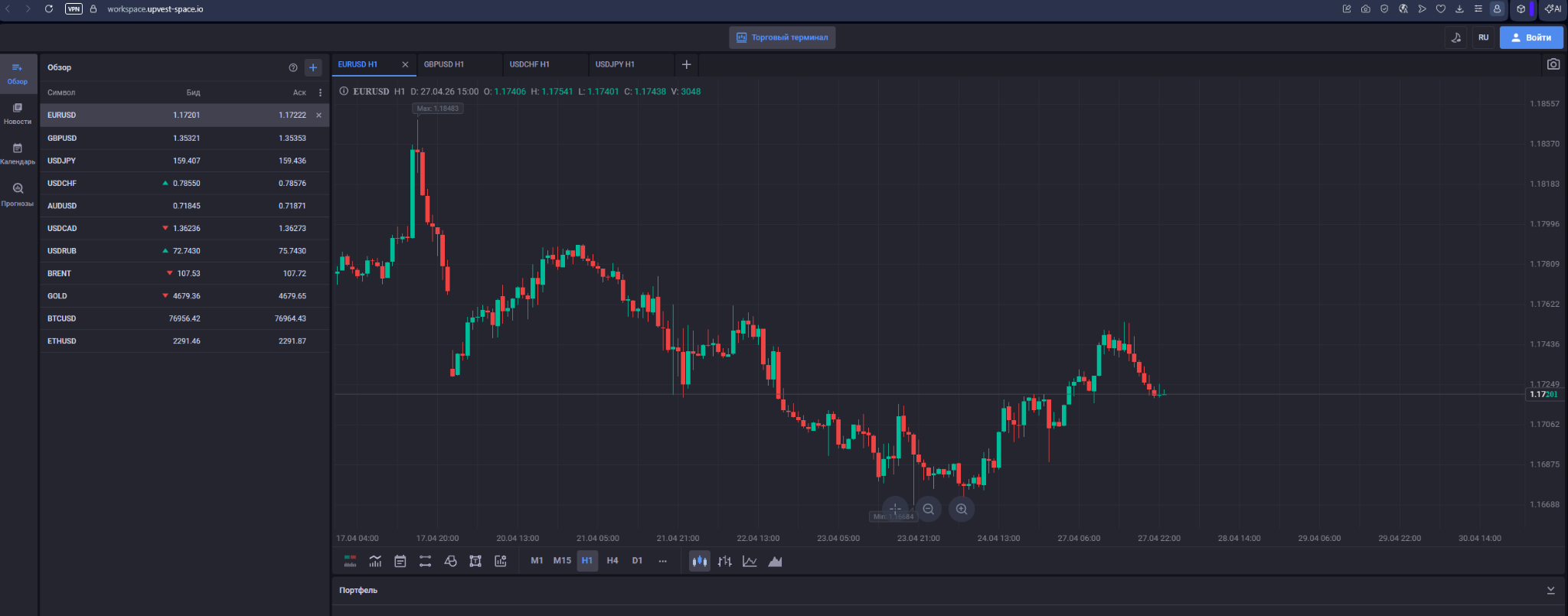Click the Аск column header
1568x616 pixels.
[299, 93]
